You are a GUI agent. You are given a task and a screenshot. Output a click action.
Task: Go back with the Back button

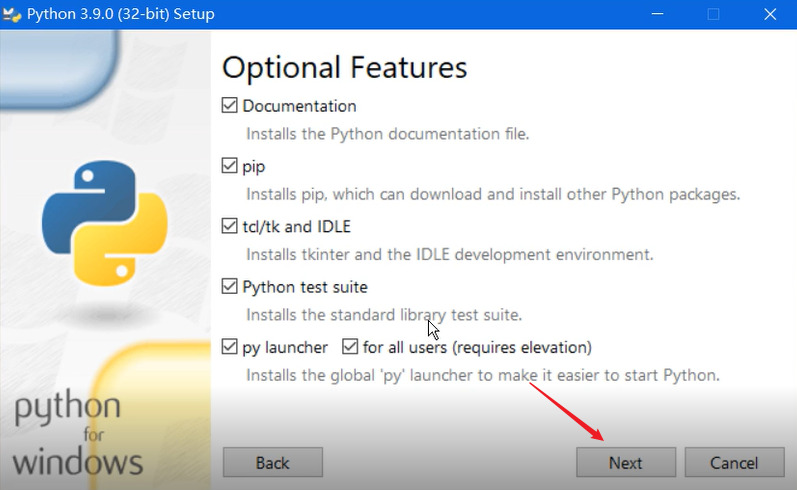(x=272, y=463)
